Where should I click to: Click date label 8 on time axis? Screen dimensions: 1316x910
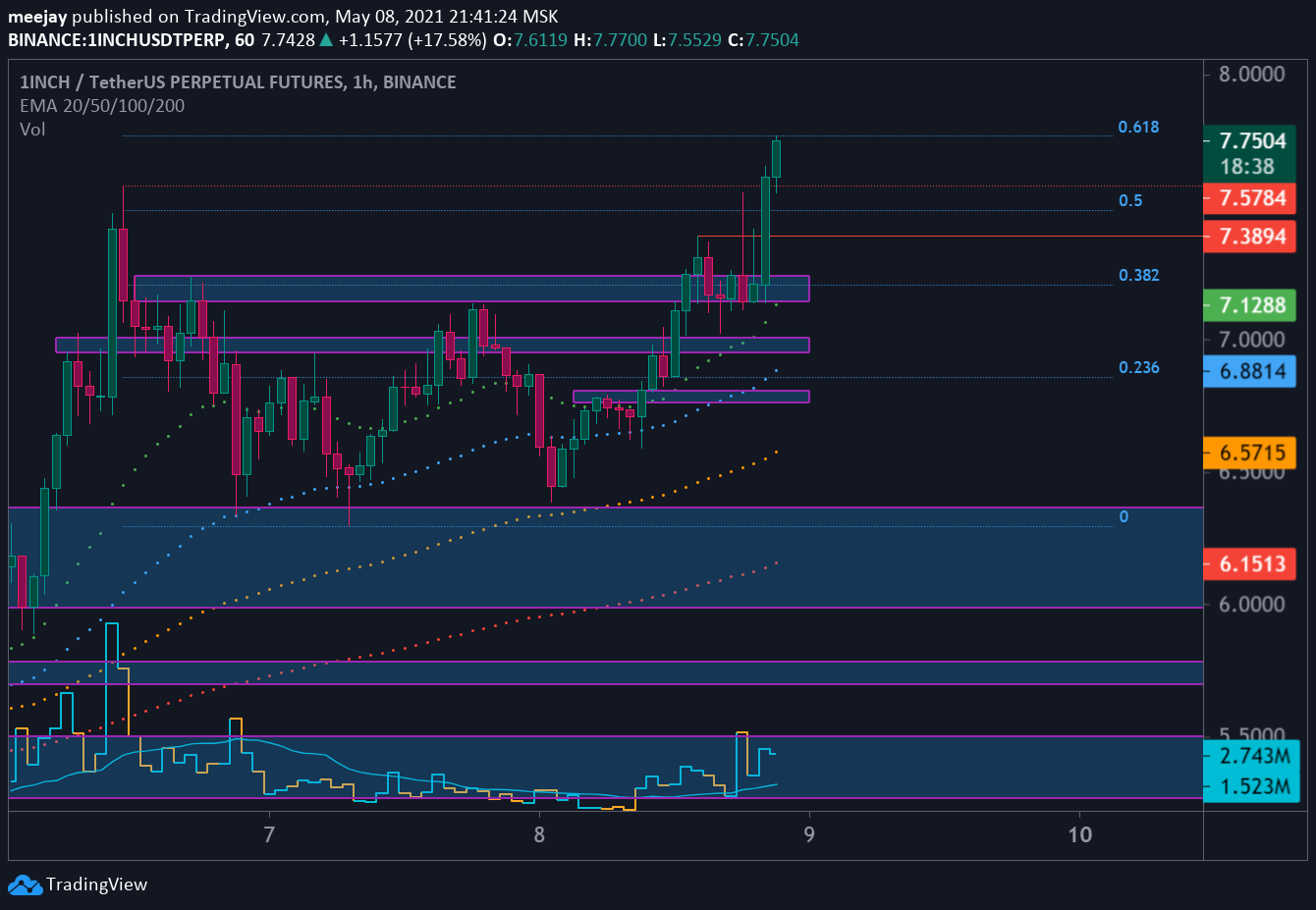538,835
